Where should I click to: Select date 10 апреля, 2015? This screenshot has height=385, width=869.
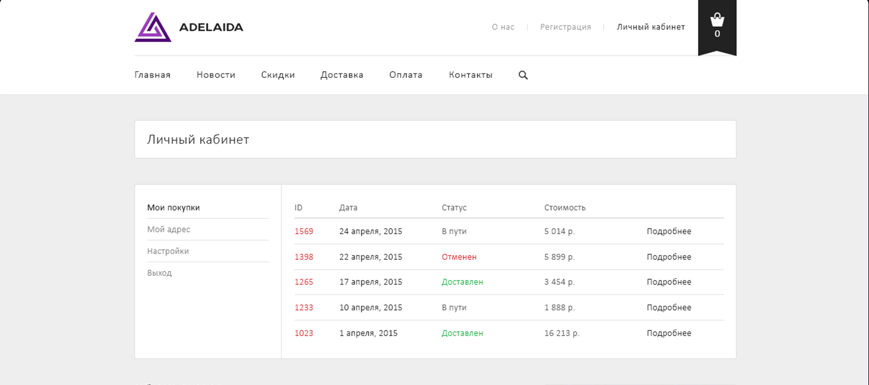point(371,307)
